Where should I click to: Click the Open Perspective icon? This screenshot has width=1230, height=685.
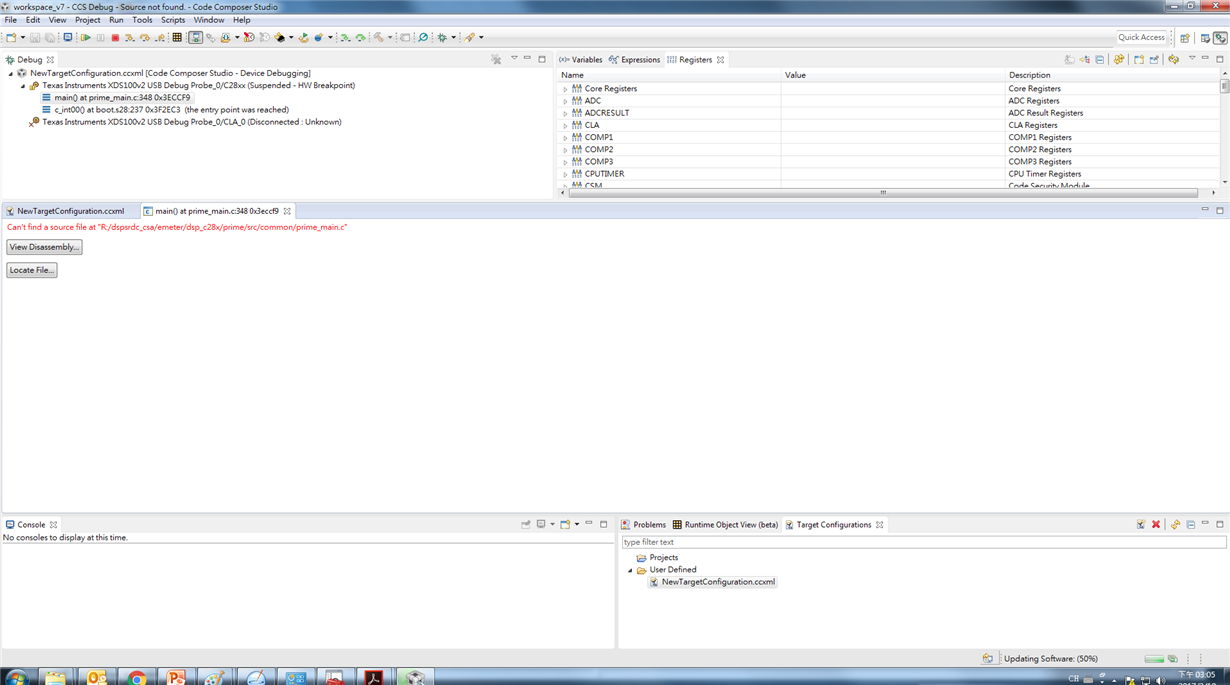[1185, 38]
